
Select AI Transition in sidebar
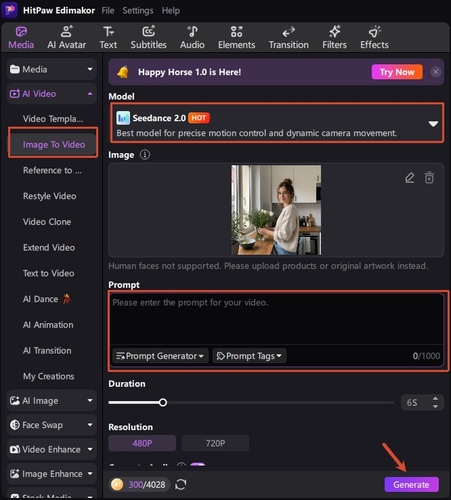tap(47, 351)
